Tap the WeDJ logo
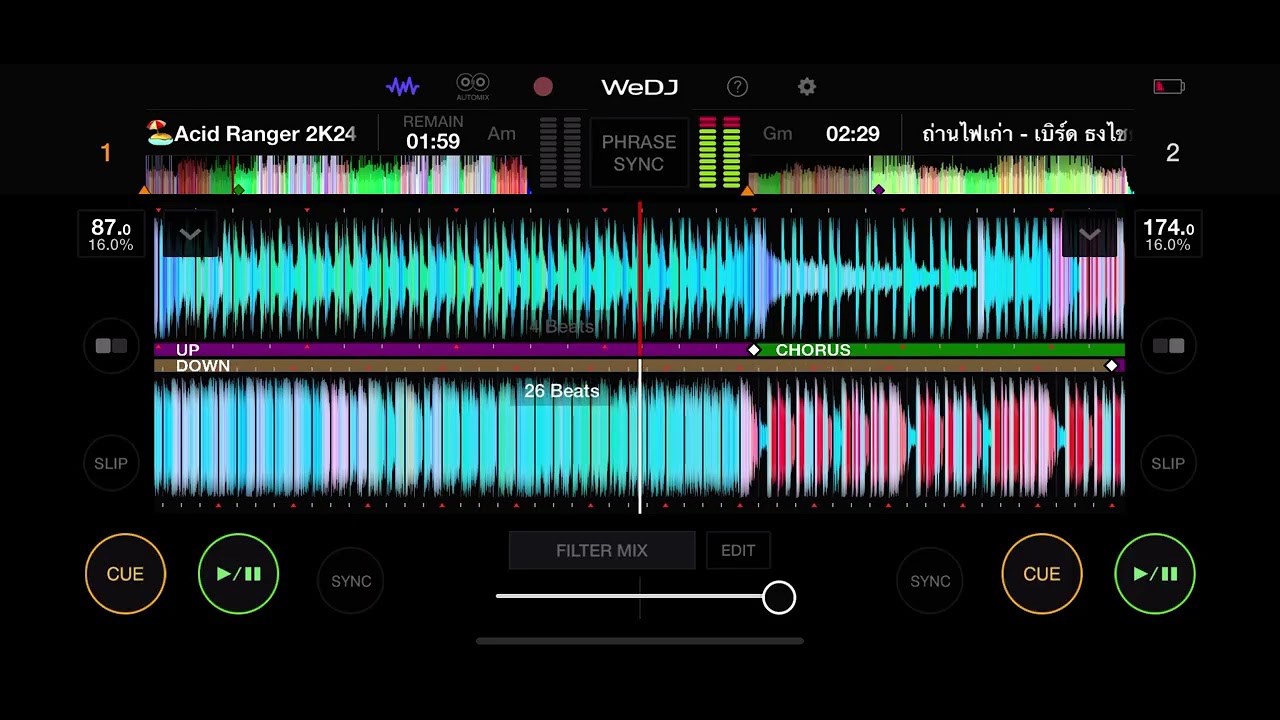 point(640,87)
